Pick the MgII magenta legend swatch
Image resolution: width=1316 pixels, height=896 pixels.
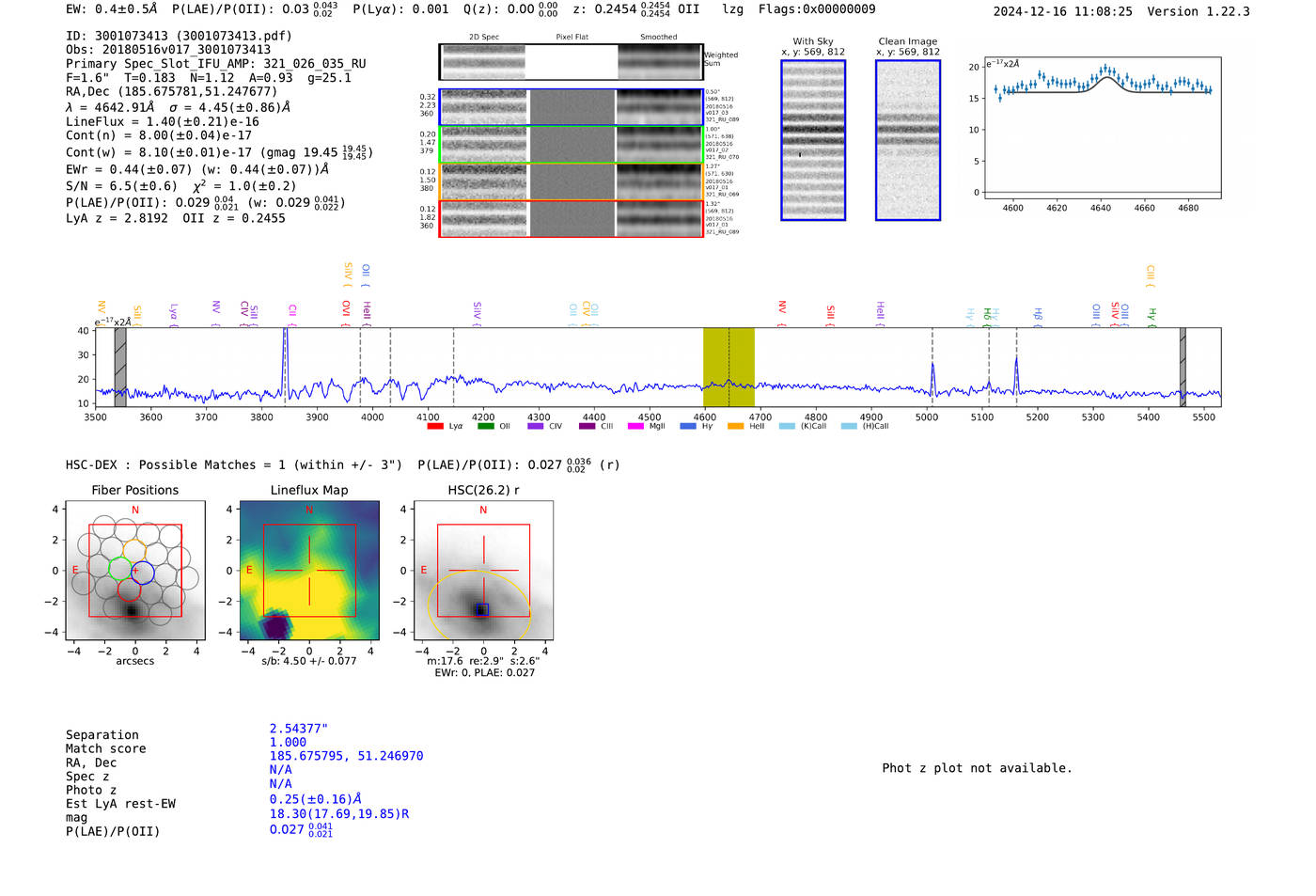tap(635, 426)
